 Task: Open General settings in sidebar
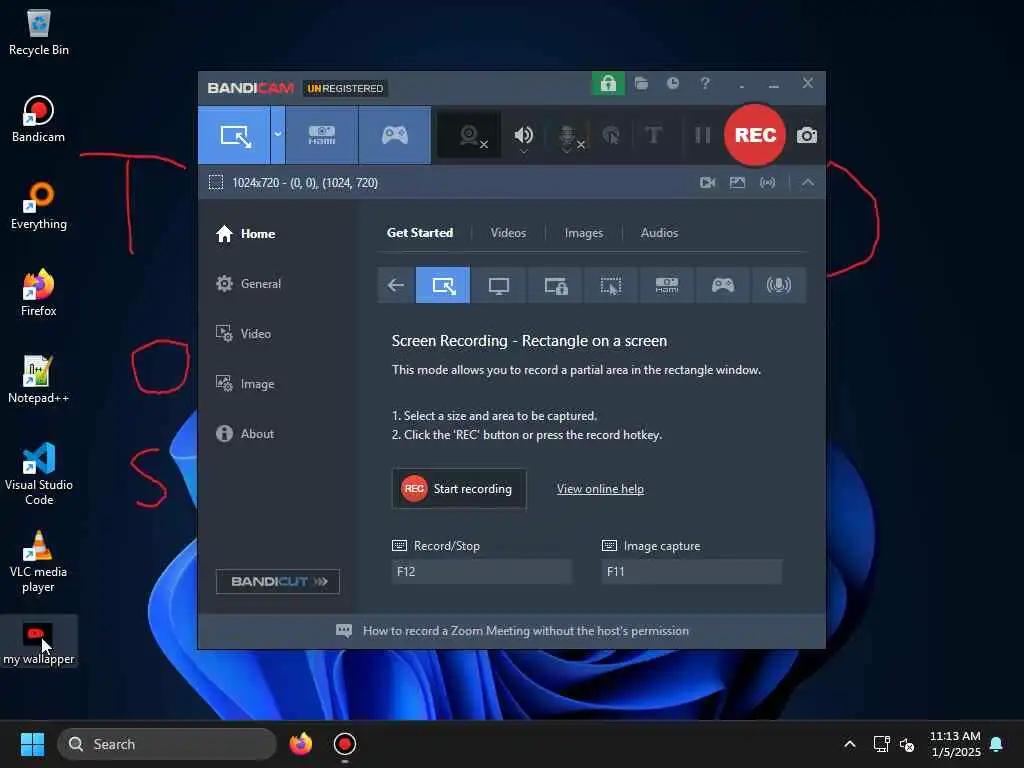(249, 283)
